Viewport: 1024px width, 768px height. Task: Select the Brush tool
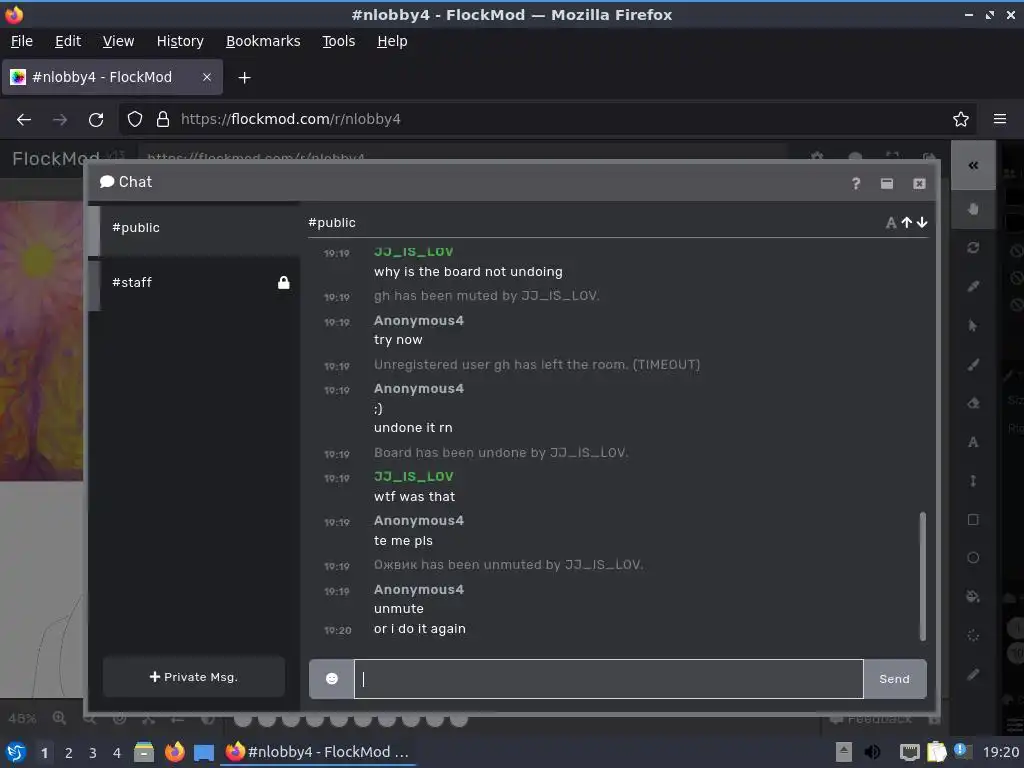973,364
